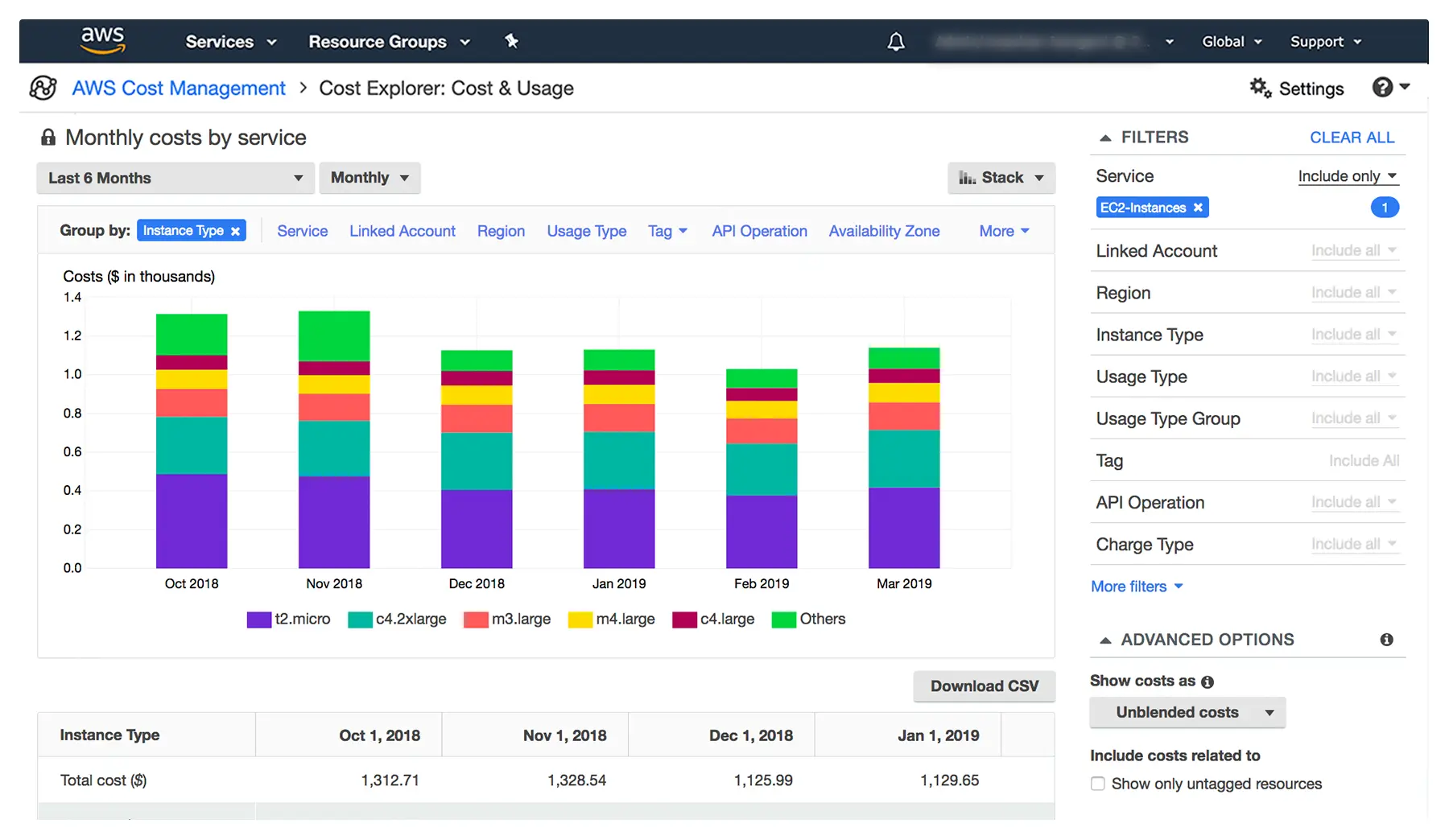Enable Show only untagged resources
This screenshot has height=840, width=1449.
1097,784
